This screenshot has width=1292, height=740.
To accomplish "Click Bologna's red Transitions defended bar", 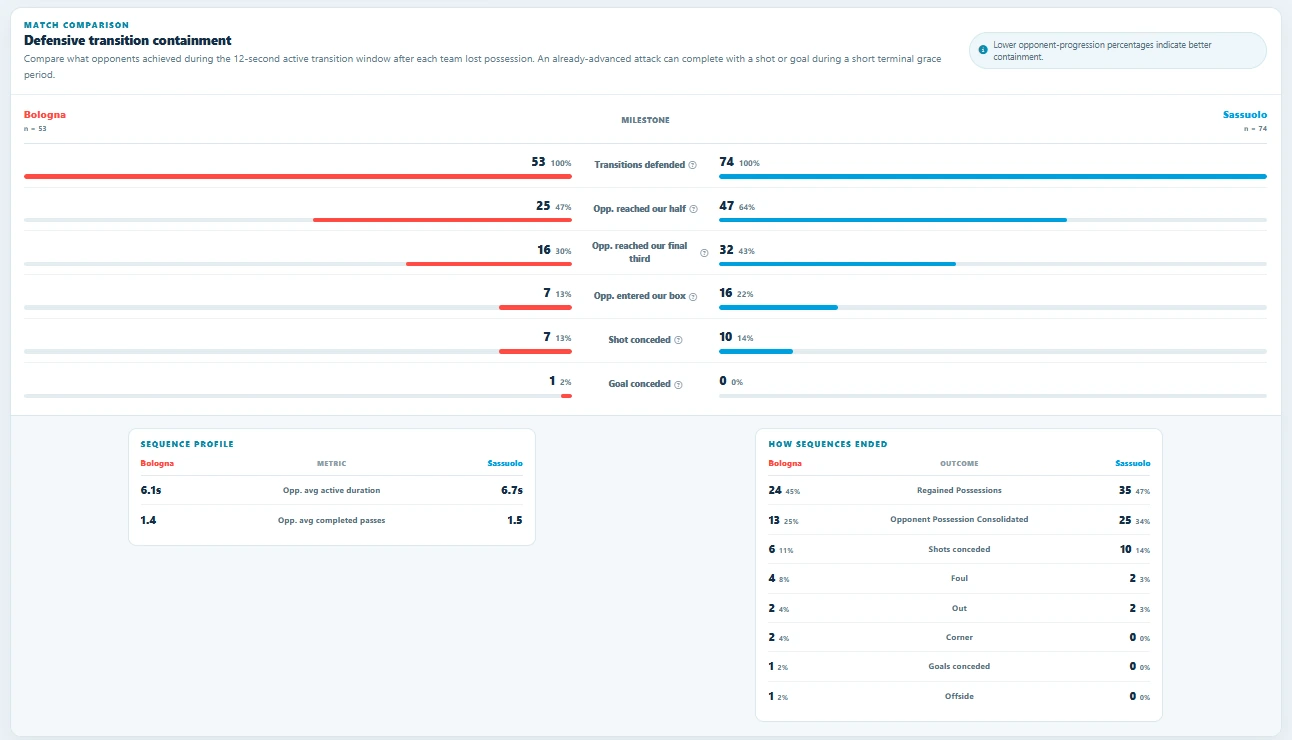I will coord(298,176).
